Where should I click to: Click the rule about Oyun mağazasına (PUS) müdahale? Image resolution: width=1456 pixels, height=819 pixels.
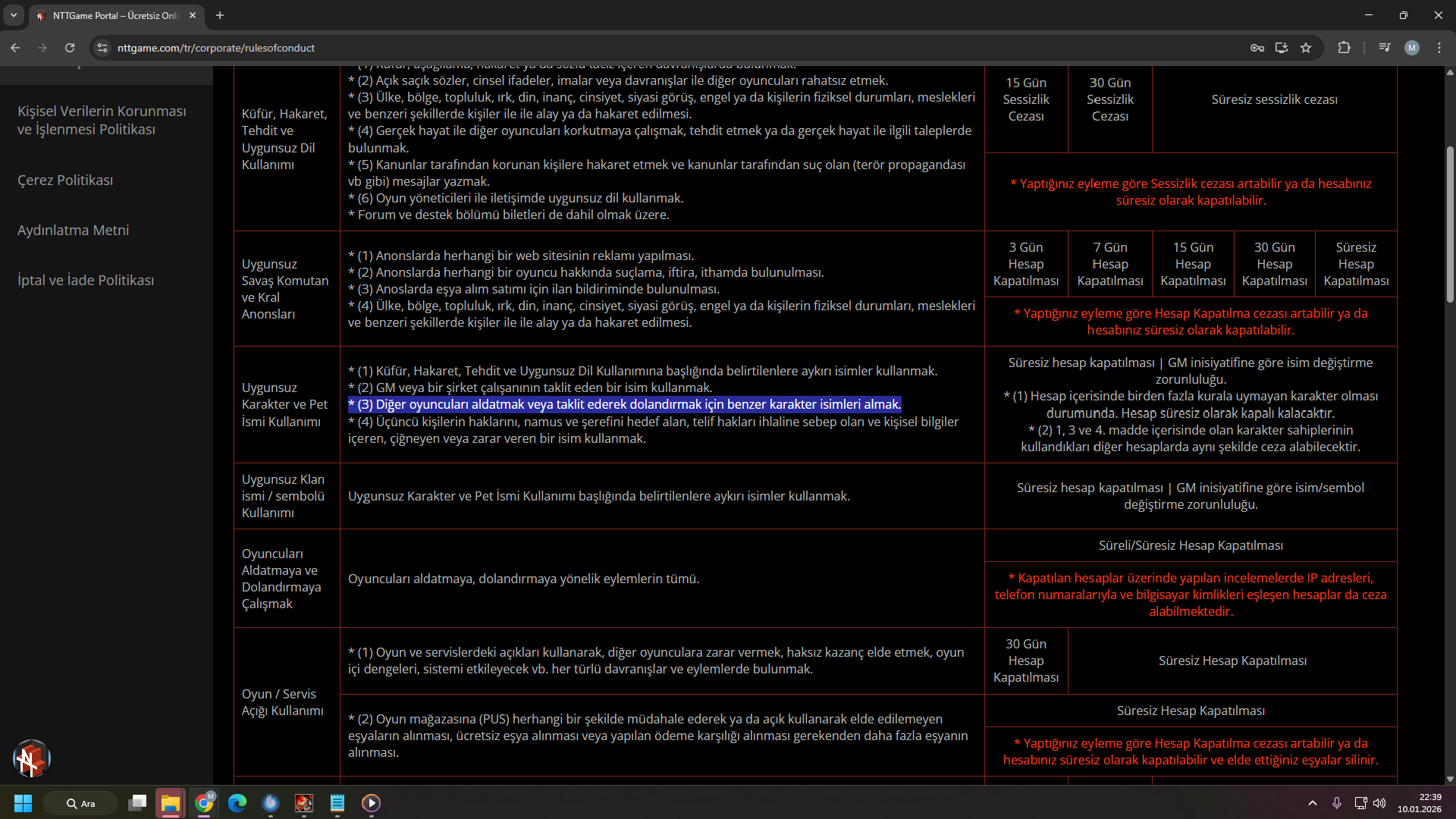(658, 736)
